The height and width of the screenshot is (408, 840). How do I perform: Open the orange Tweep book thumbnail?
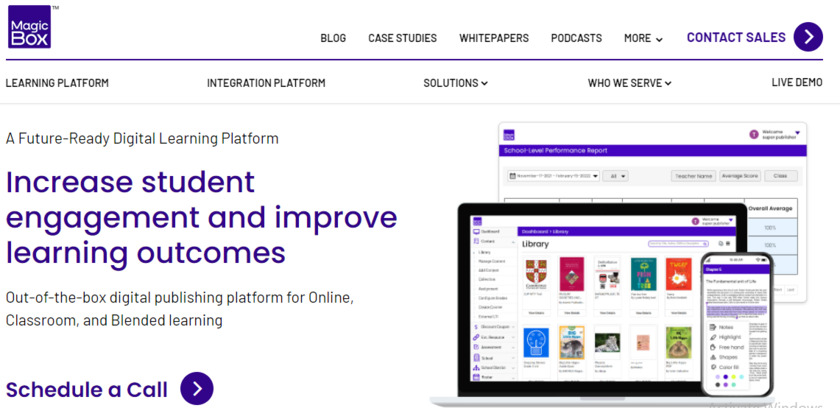pyautogui.click(x=679, y=274)
